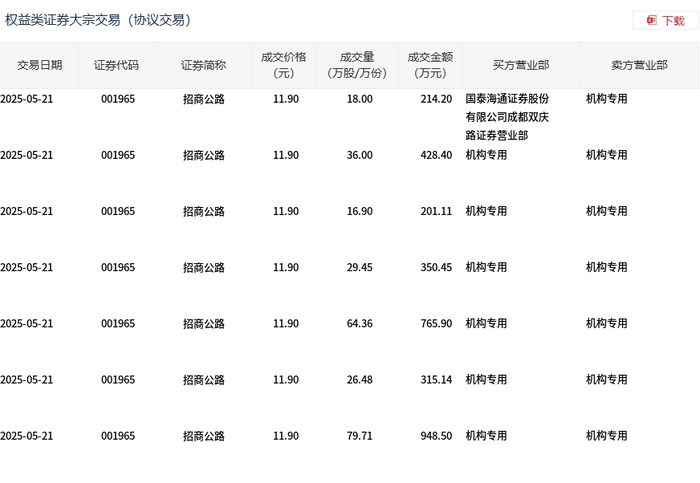700x483 pixels.
Task: Click the 下载 download button
Action: [665, 21]
